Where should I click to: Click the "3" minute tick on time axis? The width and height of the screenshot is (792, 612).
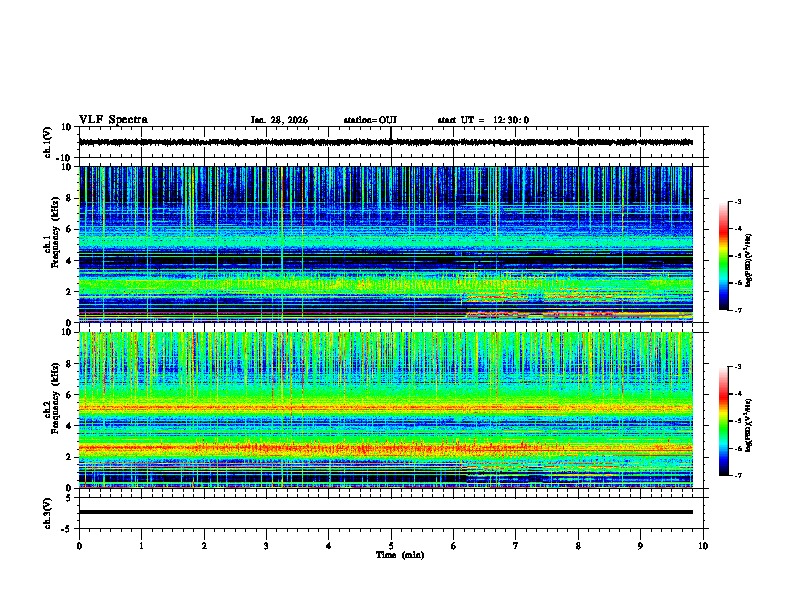266,546
